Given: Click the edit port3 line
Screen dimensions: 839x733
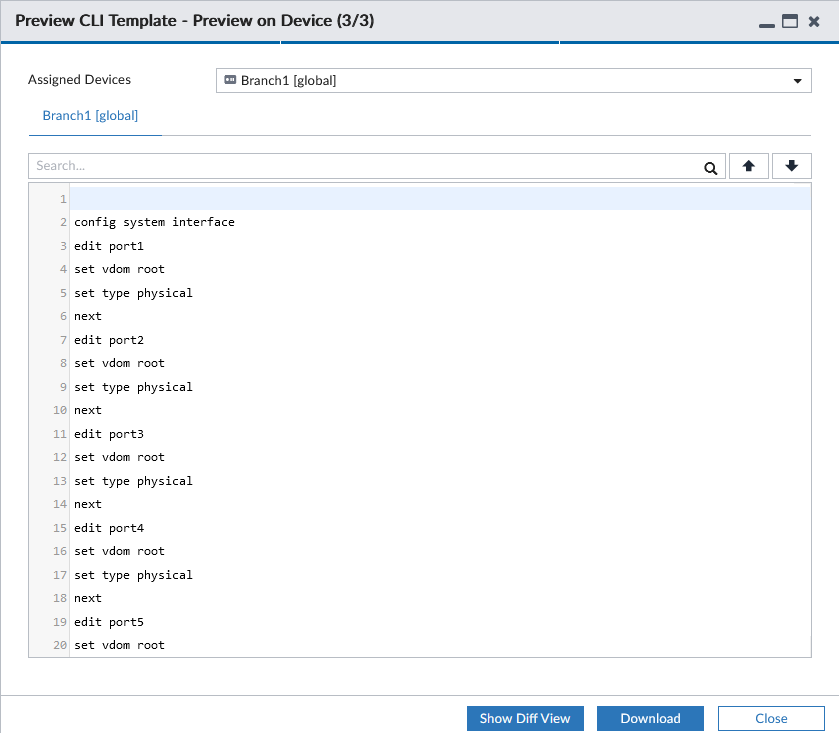Looking at the screenshot, I should tap(109, 434).
